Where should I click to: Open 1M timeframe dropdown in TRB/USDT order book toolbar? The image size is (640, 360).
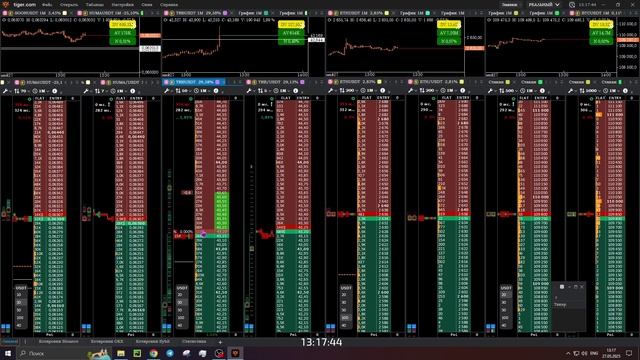(281, 91)
